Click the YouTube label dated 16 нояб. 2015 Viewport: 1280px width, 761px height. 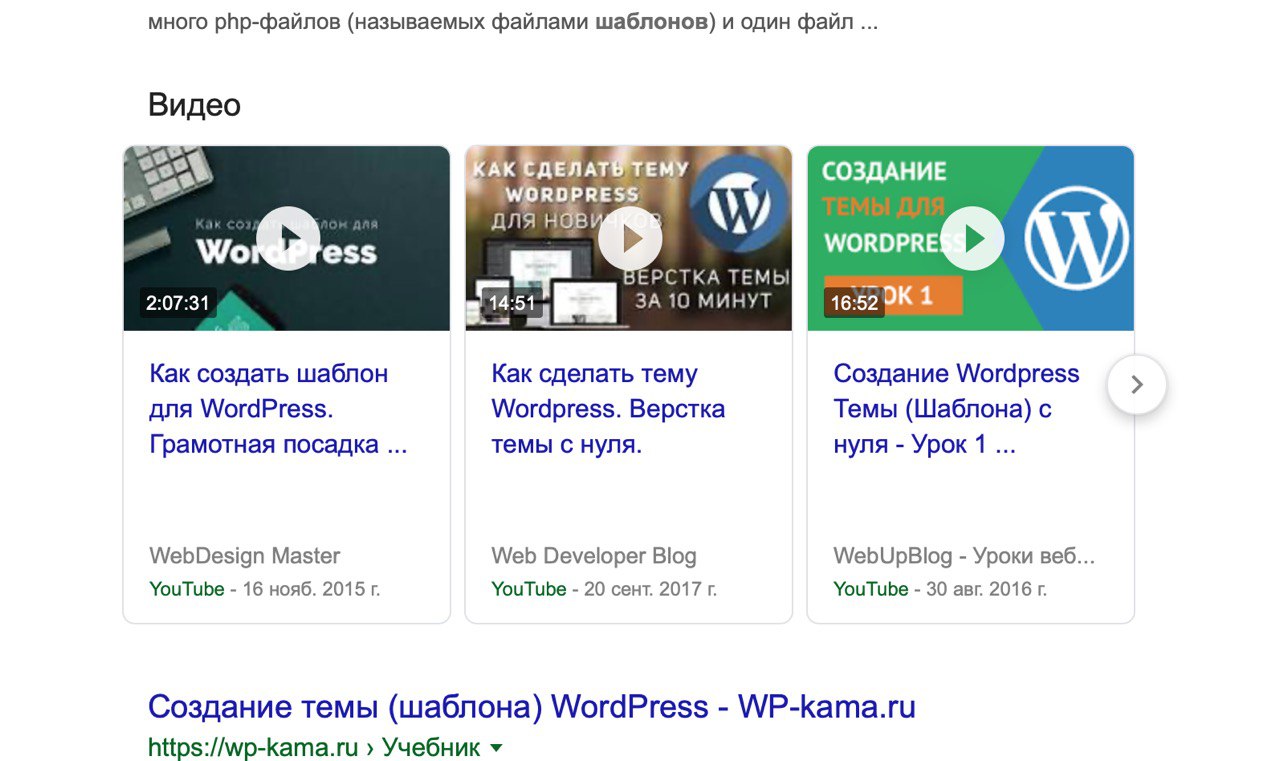[187, 589]
